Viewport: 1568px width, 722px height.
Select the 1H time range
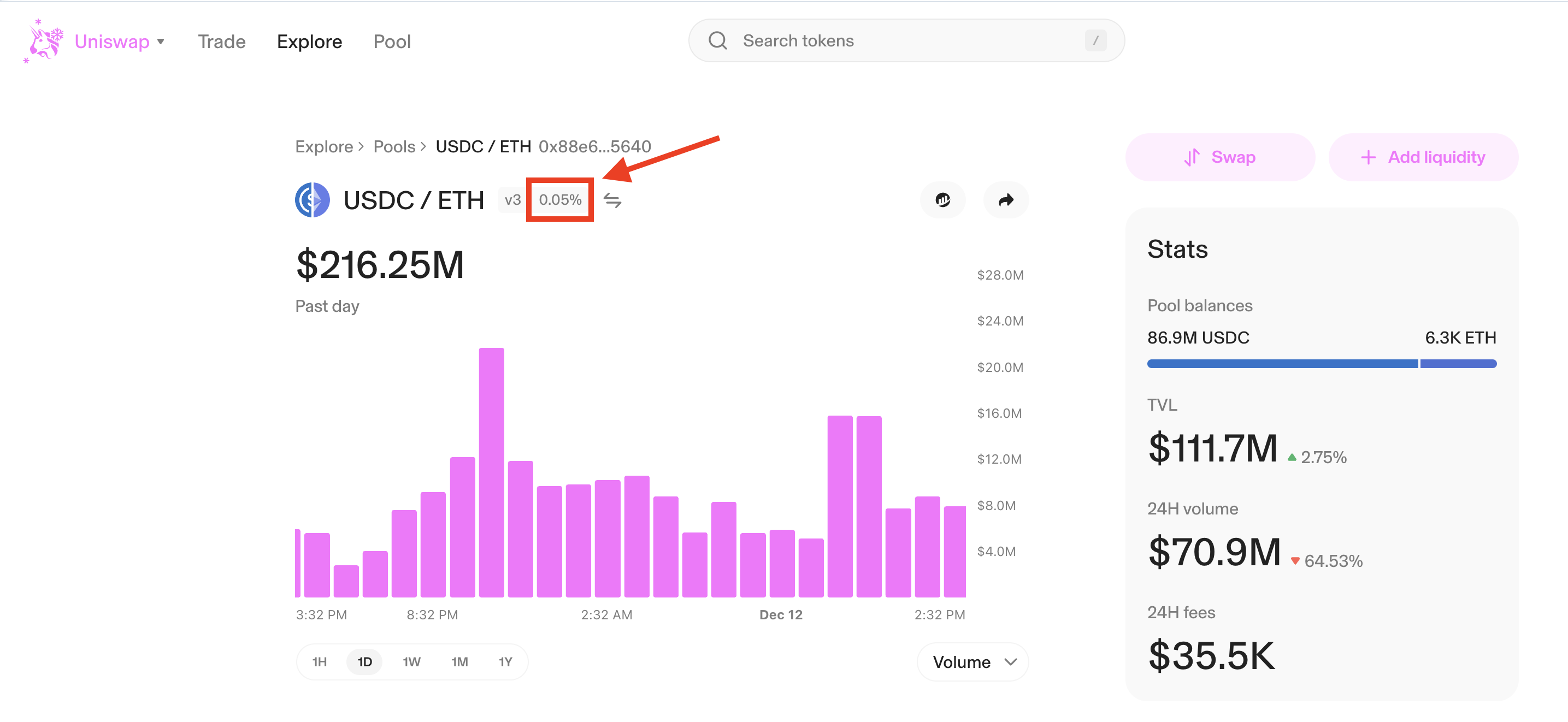[320, 662]
